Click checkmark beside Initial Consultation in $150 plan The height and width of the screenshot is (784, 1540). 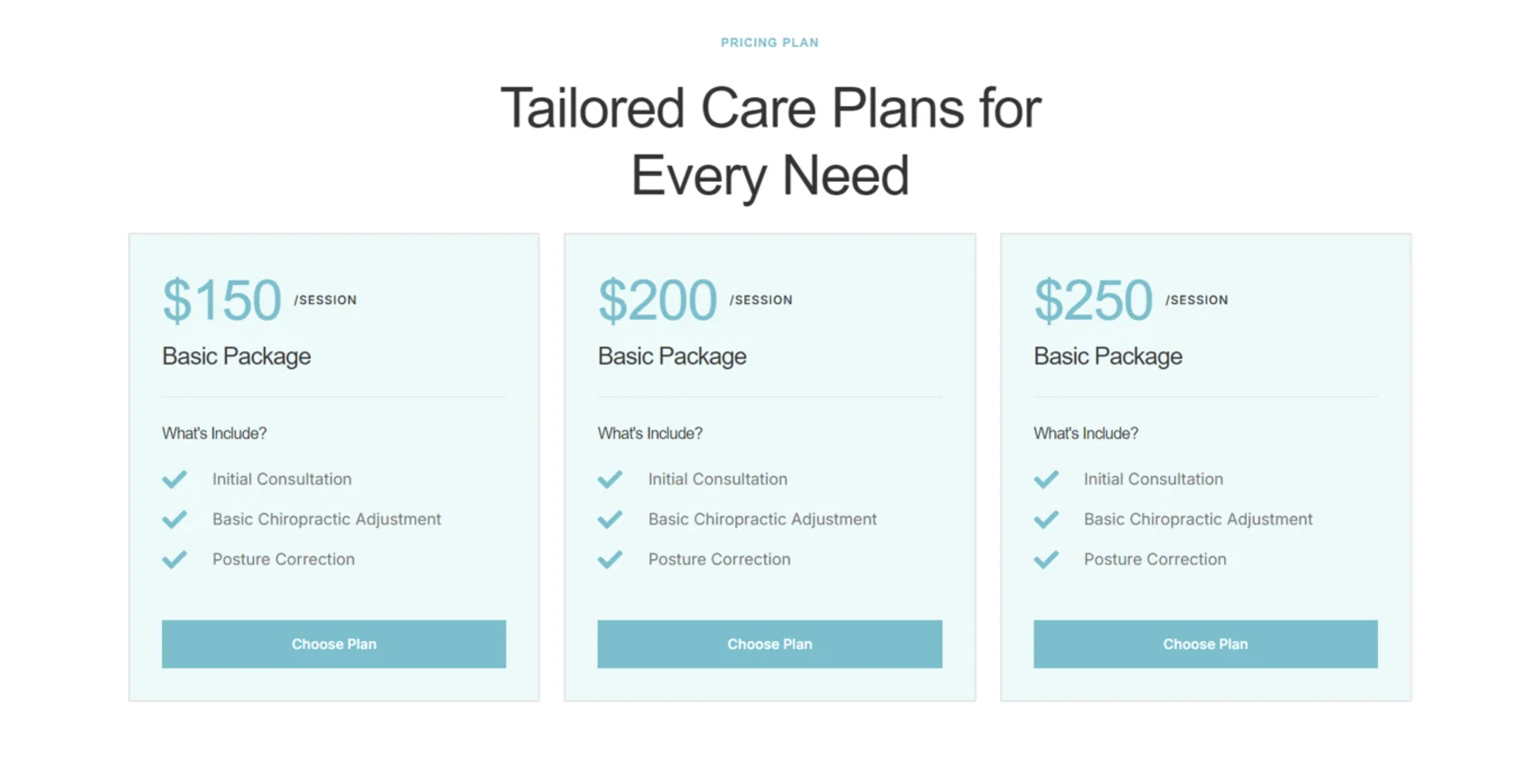tap(175, 479)
